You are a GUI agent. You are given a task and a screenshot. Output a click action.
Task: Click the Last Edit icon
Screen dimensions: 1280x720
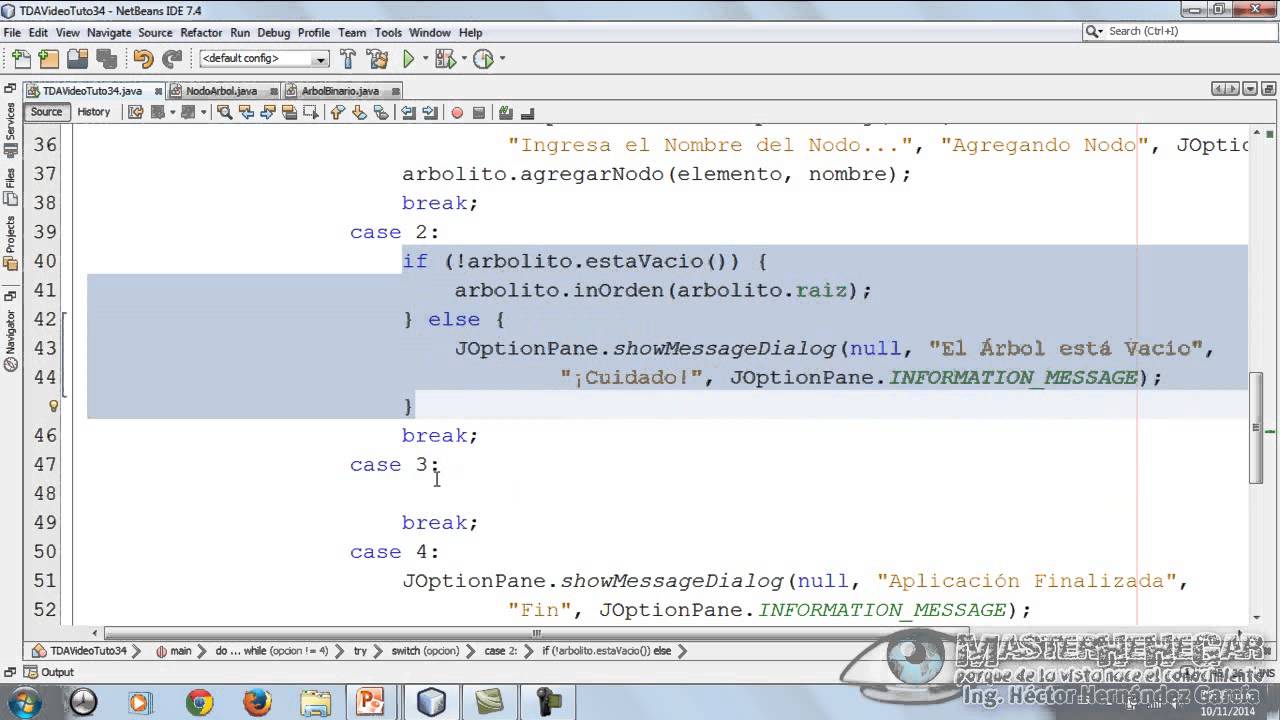(135, 112)
